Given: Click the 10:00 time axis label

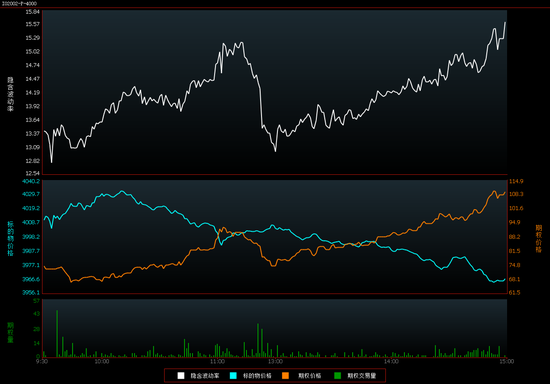Looking at the screenshot, I should click(x=102, y=361).
